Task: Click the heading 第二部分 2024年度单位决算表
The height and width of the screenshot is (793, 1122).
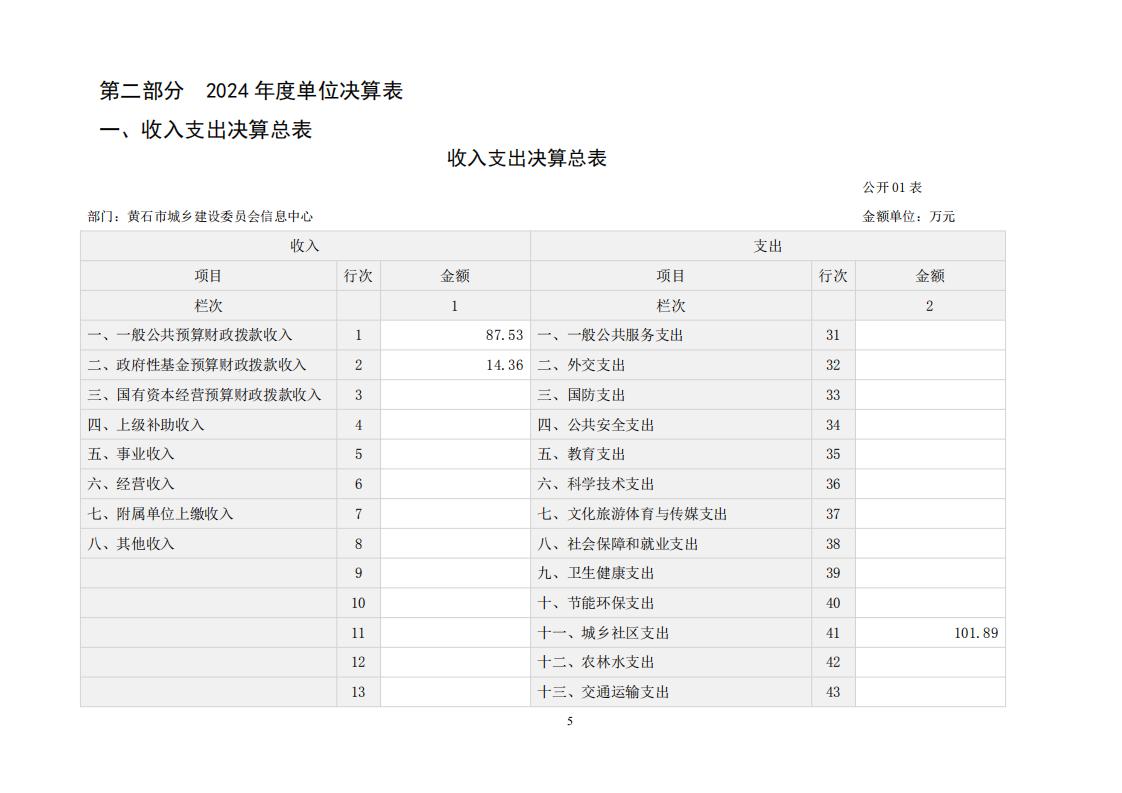Action: click(251, 91)
